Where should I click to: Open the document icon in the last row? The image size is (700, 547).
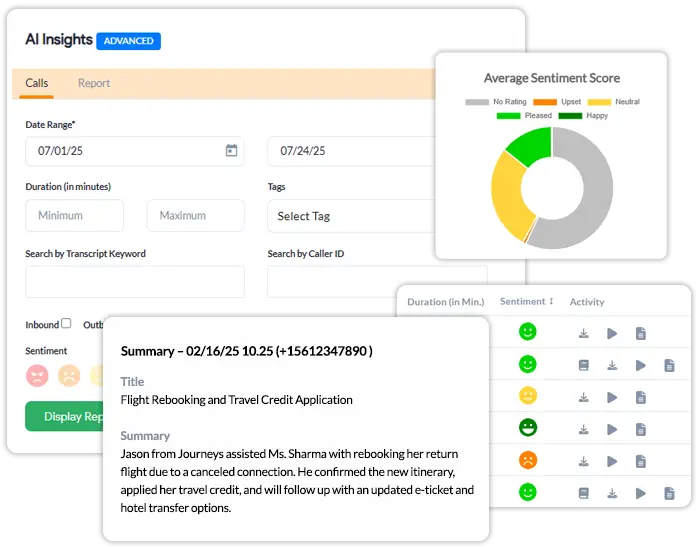click(669, 493)
